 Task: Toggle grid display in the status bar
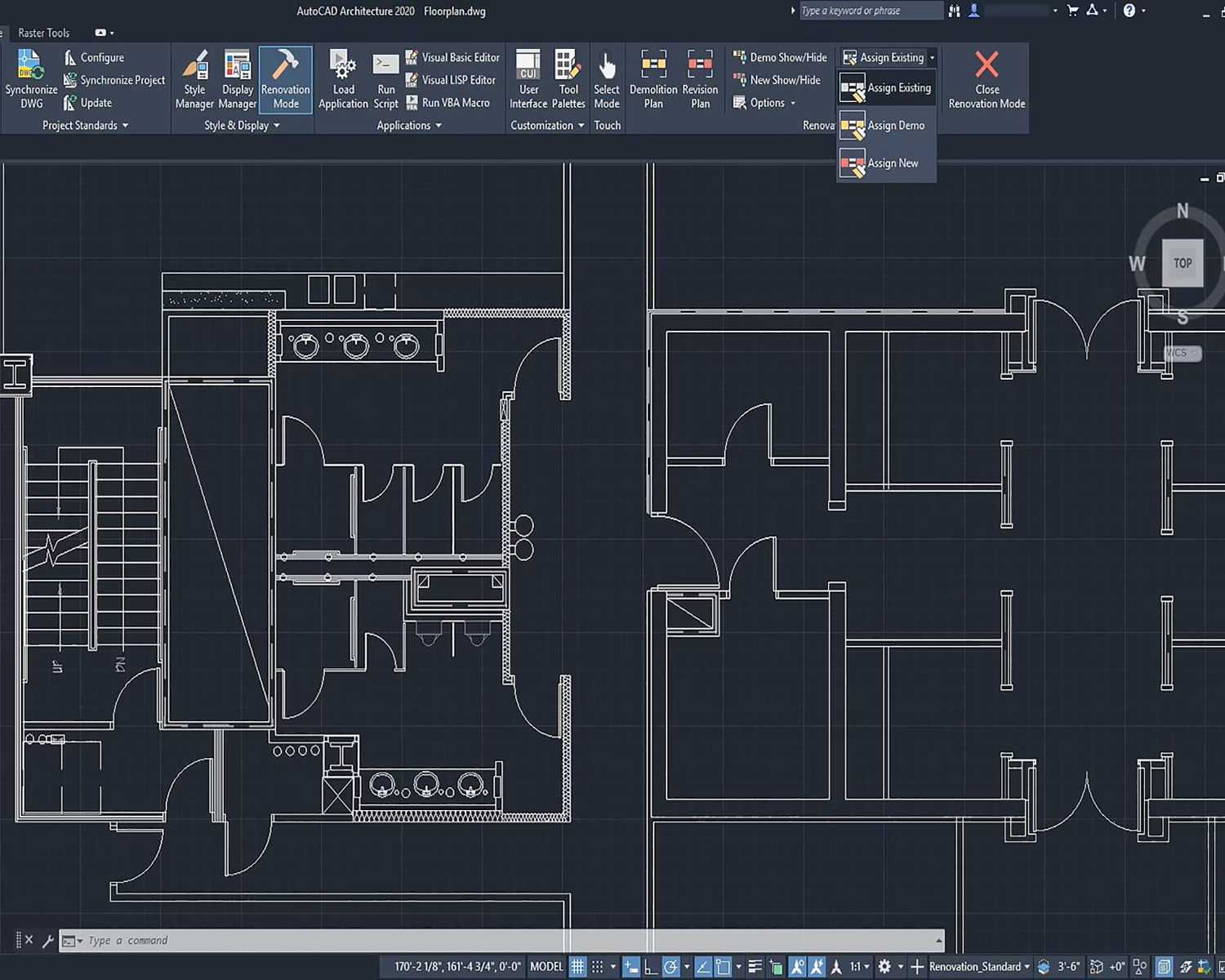click(x=578, y=967)
